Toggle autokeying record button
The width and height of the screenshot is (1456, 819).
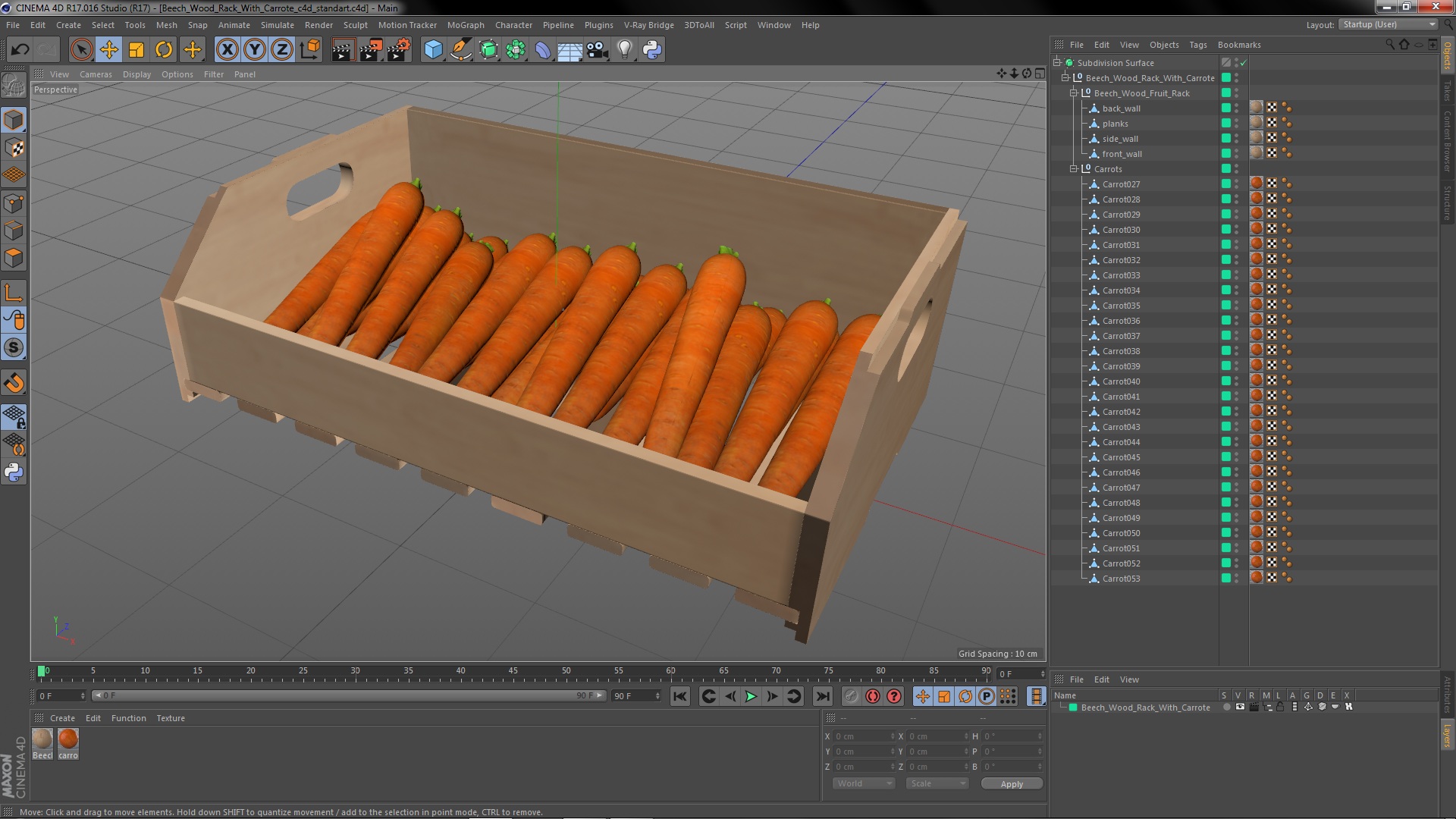pyautogui.click(x=873, y=696)
